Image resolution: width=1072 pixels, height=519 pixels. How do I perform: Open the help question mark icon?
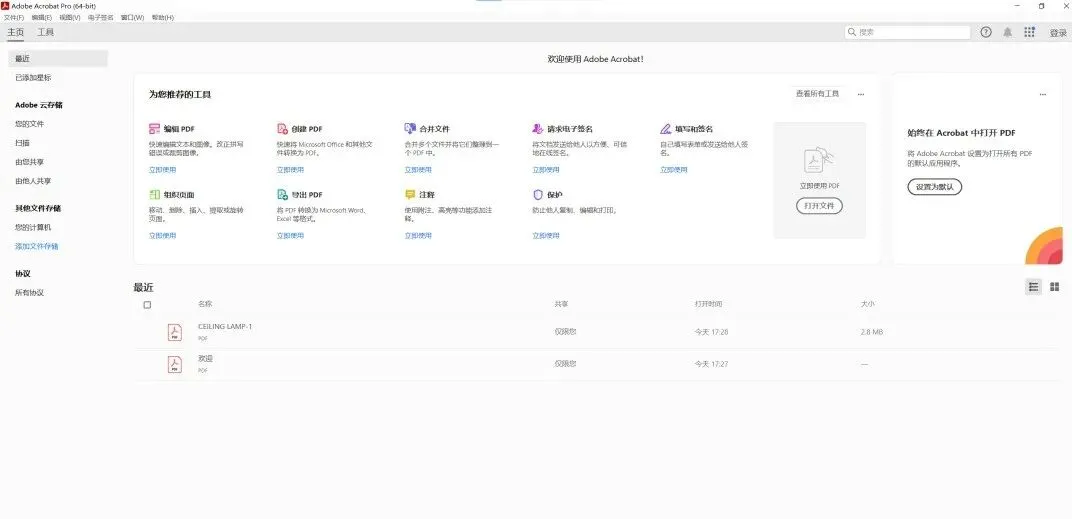pos(986,32)
